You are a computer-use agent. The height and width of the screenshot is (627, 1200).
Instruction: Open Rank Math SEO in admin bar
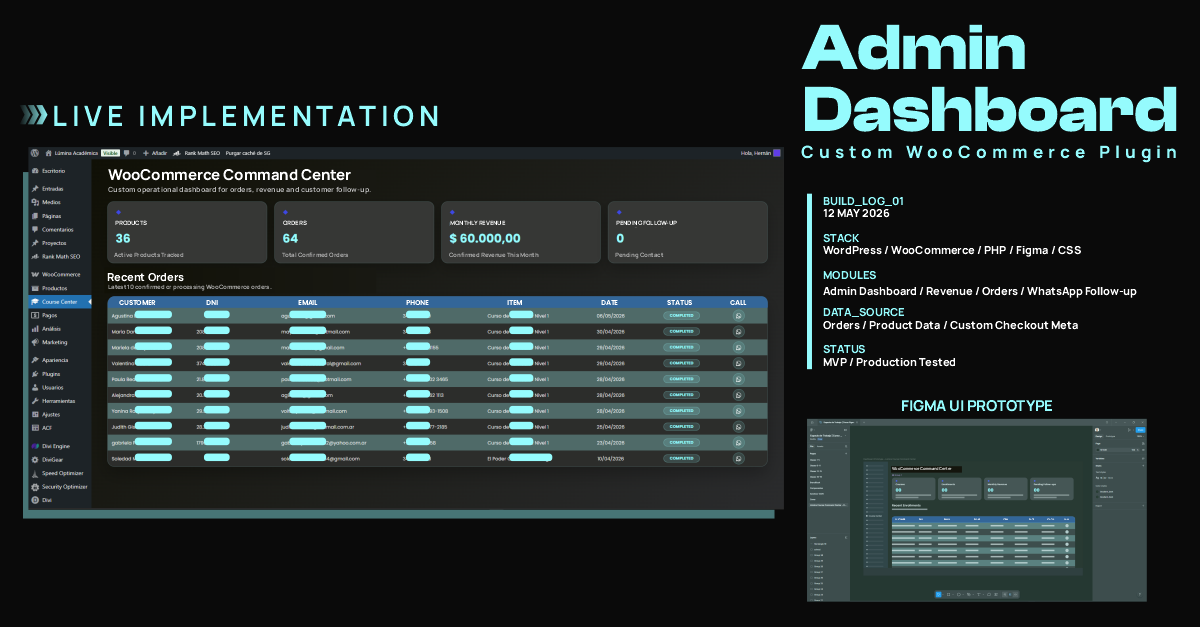coord(196,153)
